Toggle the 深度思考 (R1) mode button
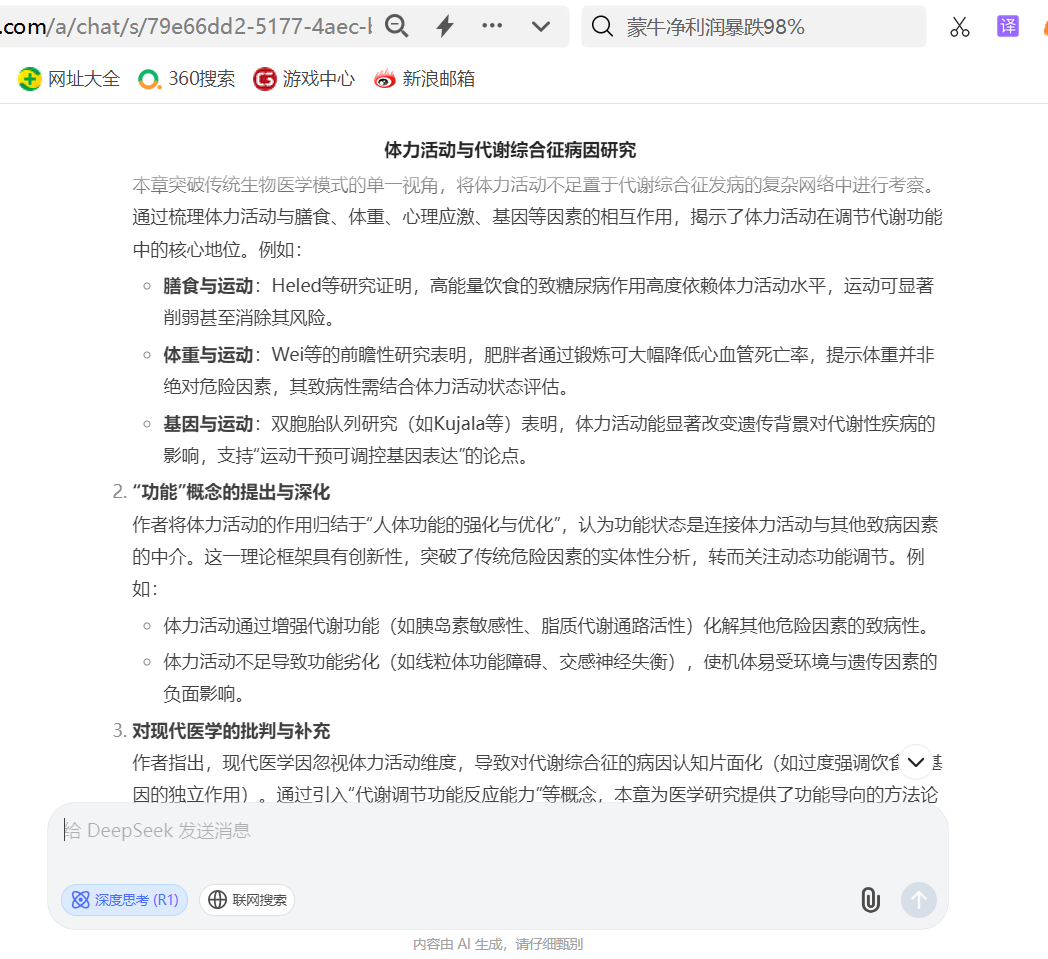This screenshot has height=959, width=1048. pos(124,900)
